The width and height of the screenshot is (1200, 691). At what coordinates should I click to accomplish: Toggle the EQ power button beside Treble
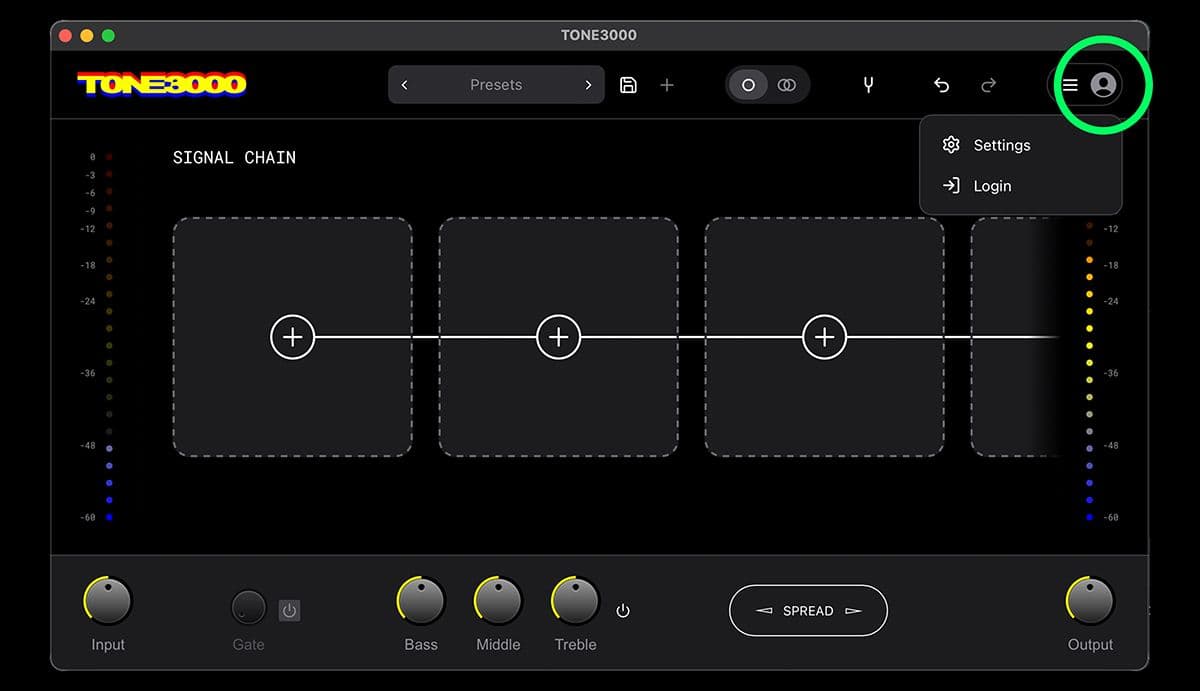[623, 610]
